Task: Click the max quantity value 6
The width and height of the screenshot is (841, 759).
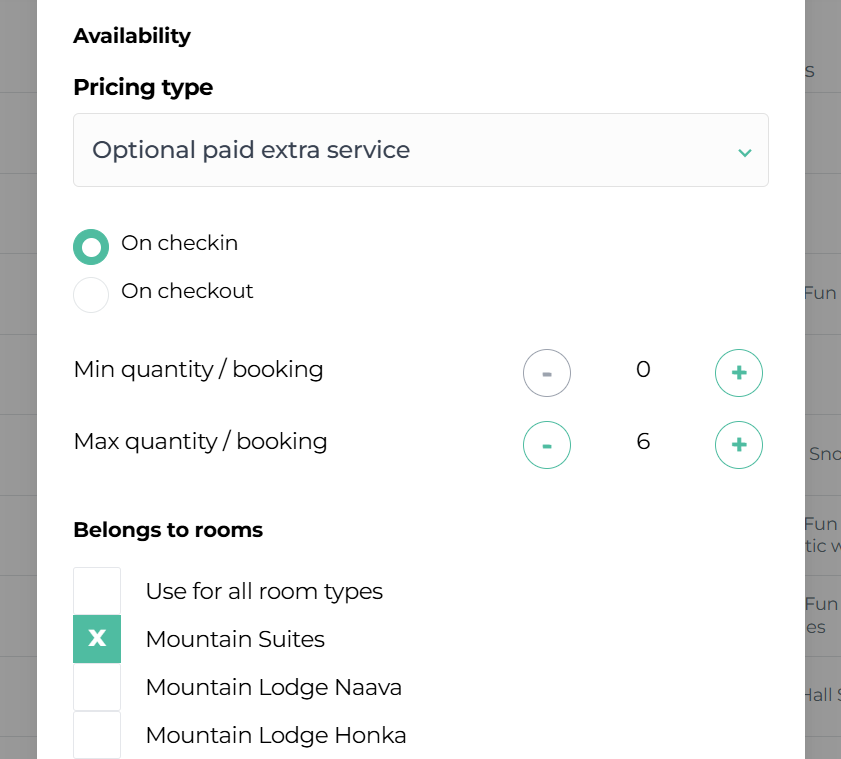Action: 643,441
